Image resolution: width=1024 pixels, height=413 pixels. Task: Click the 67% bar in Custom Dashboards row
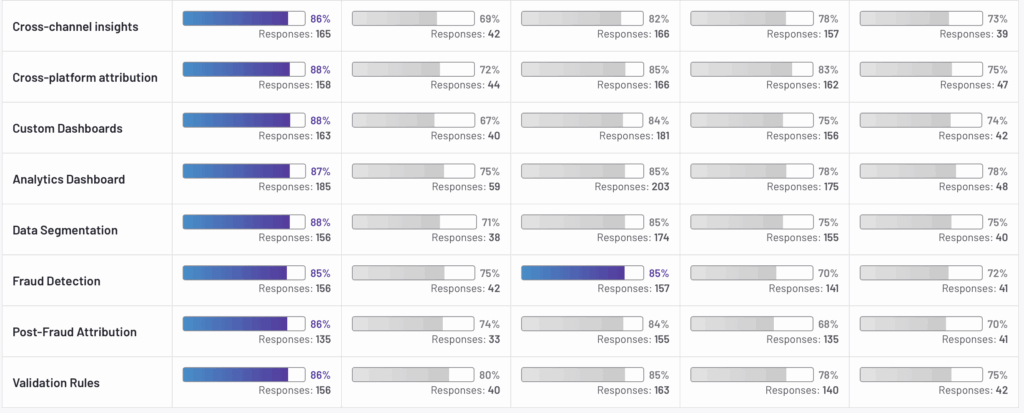(412, 120)
